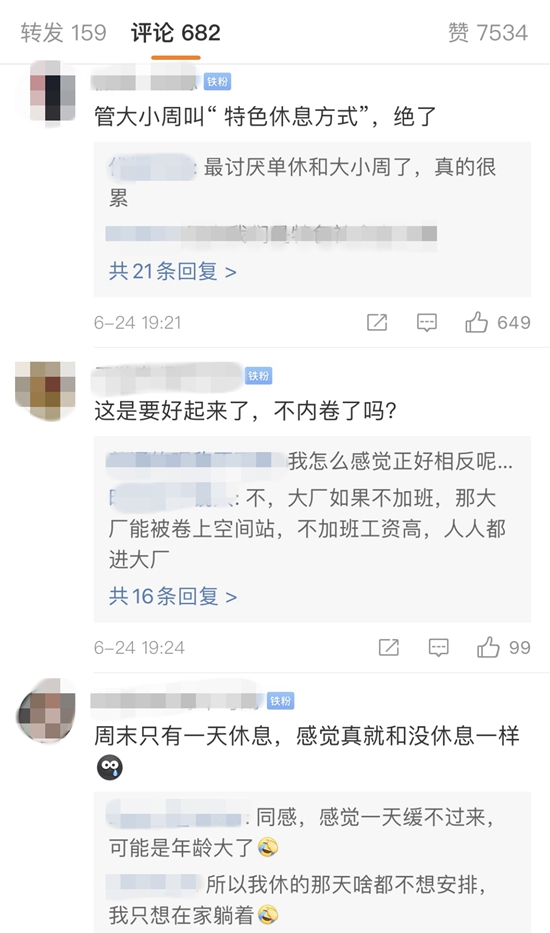Expand 共16条回复 replies
The width and height of the screenshot is (550, 933).
(173, 596)
